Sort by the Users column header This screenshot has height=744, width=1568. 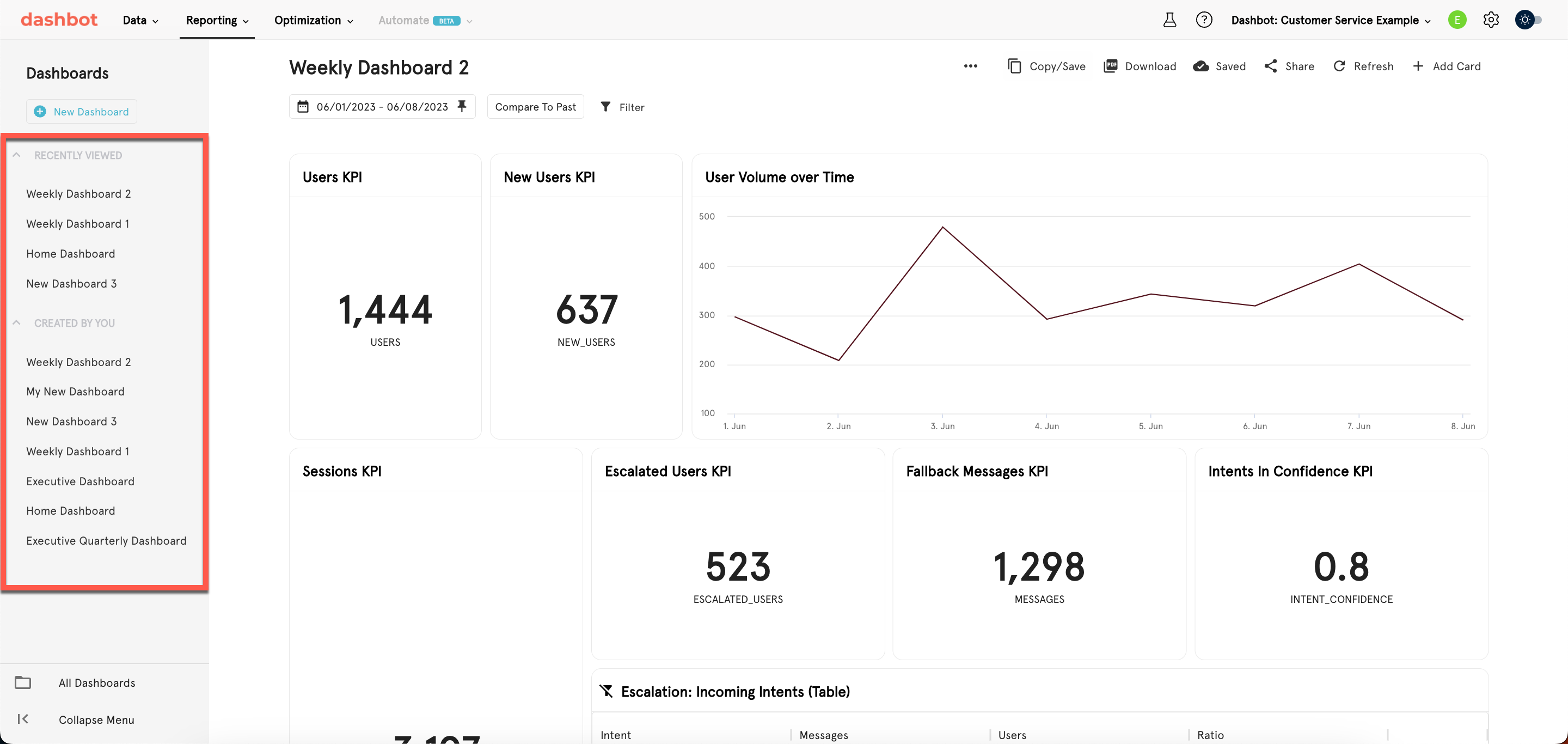(x=1012, y=735)
